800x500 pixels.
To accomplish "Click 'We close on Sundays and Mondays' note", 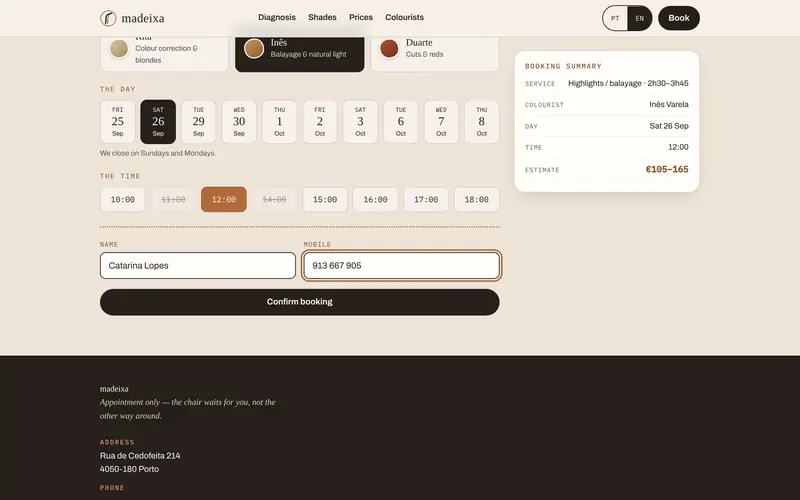I will pos(158,153).
